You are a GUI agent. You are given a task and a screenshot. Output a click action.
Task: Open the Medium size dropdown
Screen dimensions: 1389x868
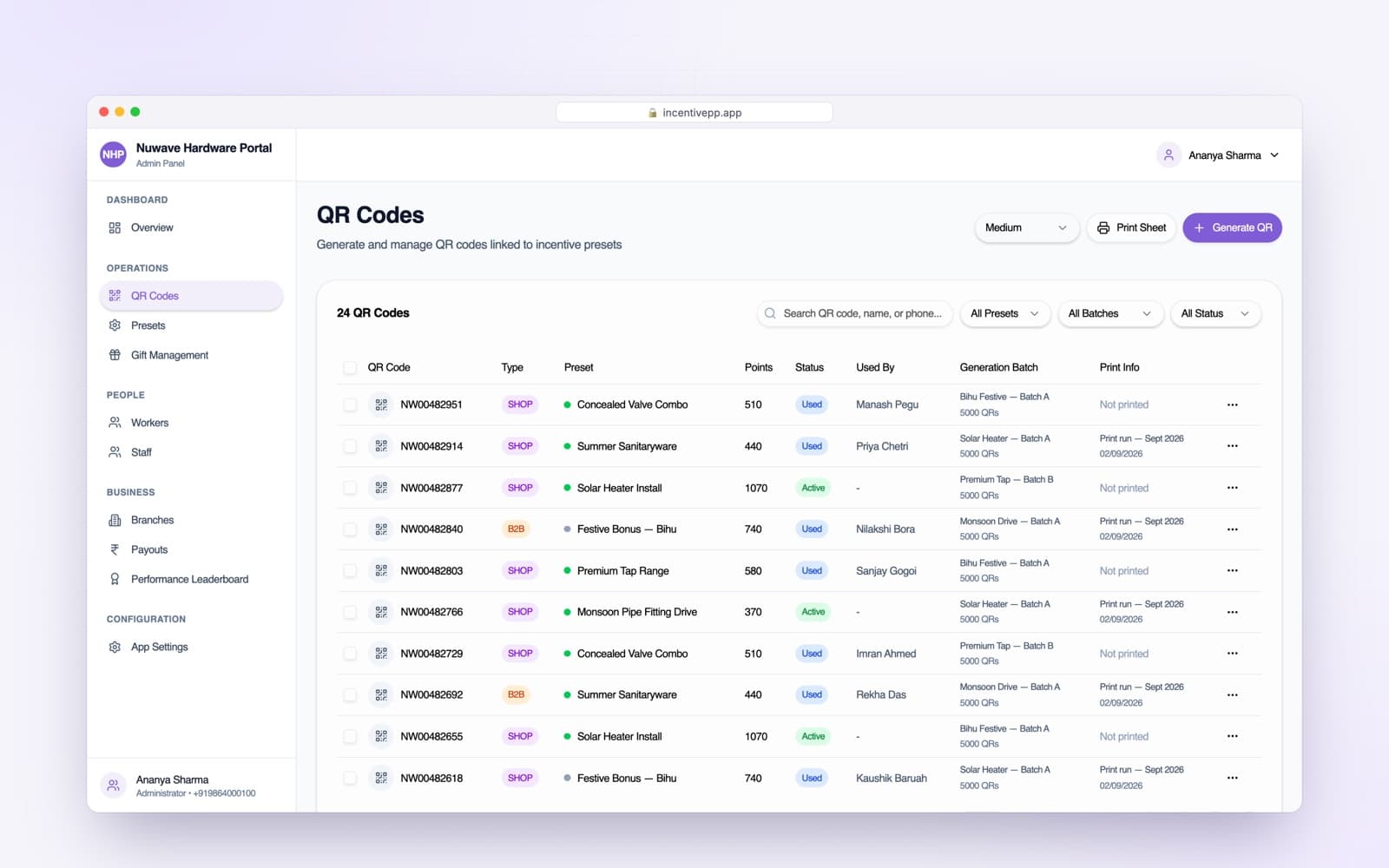coord(1026,227)
